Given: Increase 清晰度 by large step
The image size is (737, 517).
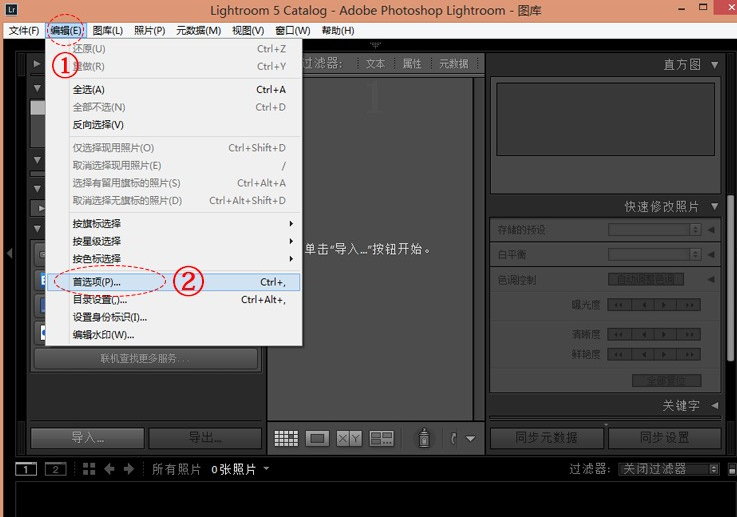Looking at the screenshot, I should coord(689,335).
